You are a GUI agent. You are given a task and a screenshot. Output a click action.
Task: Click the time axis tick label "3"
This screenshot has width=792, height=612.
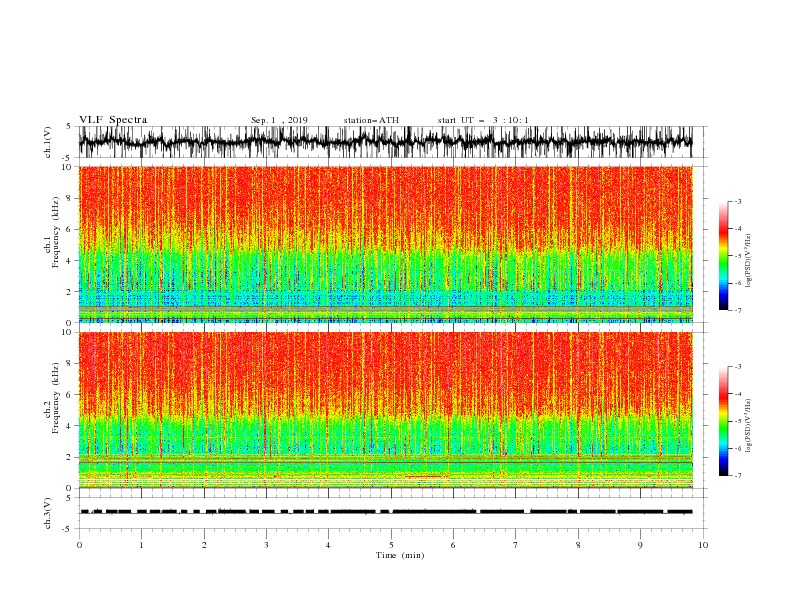pyautogui.click(x=266, y=545)
